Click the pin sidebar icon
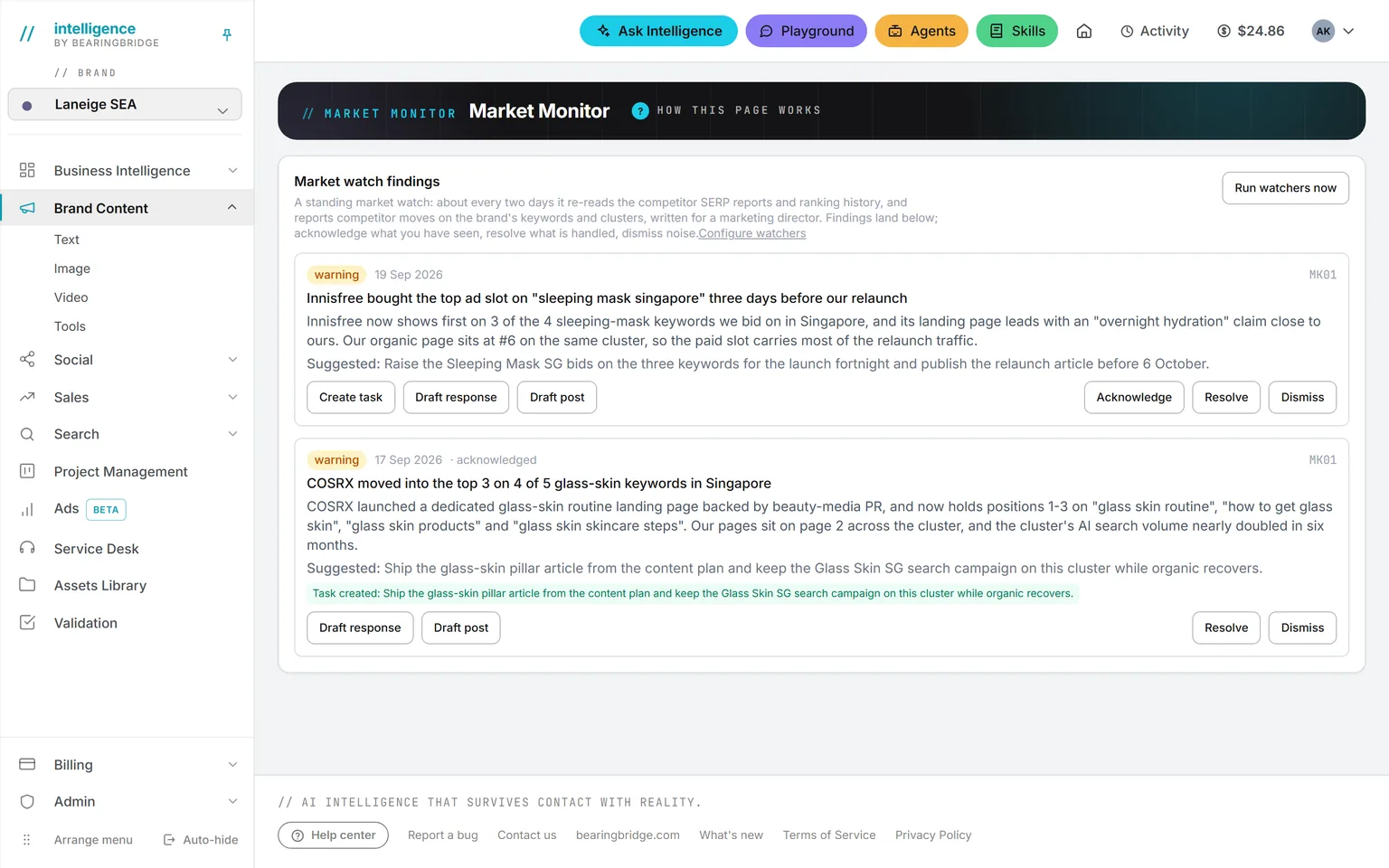Image resolution: width=1389 pixels, height=868 pixels. tap(227, 34)
